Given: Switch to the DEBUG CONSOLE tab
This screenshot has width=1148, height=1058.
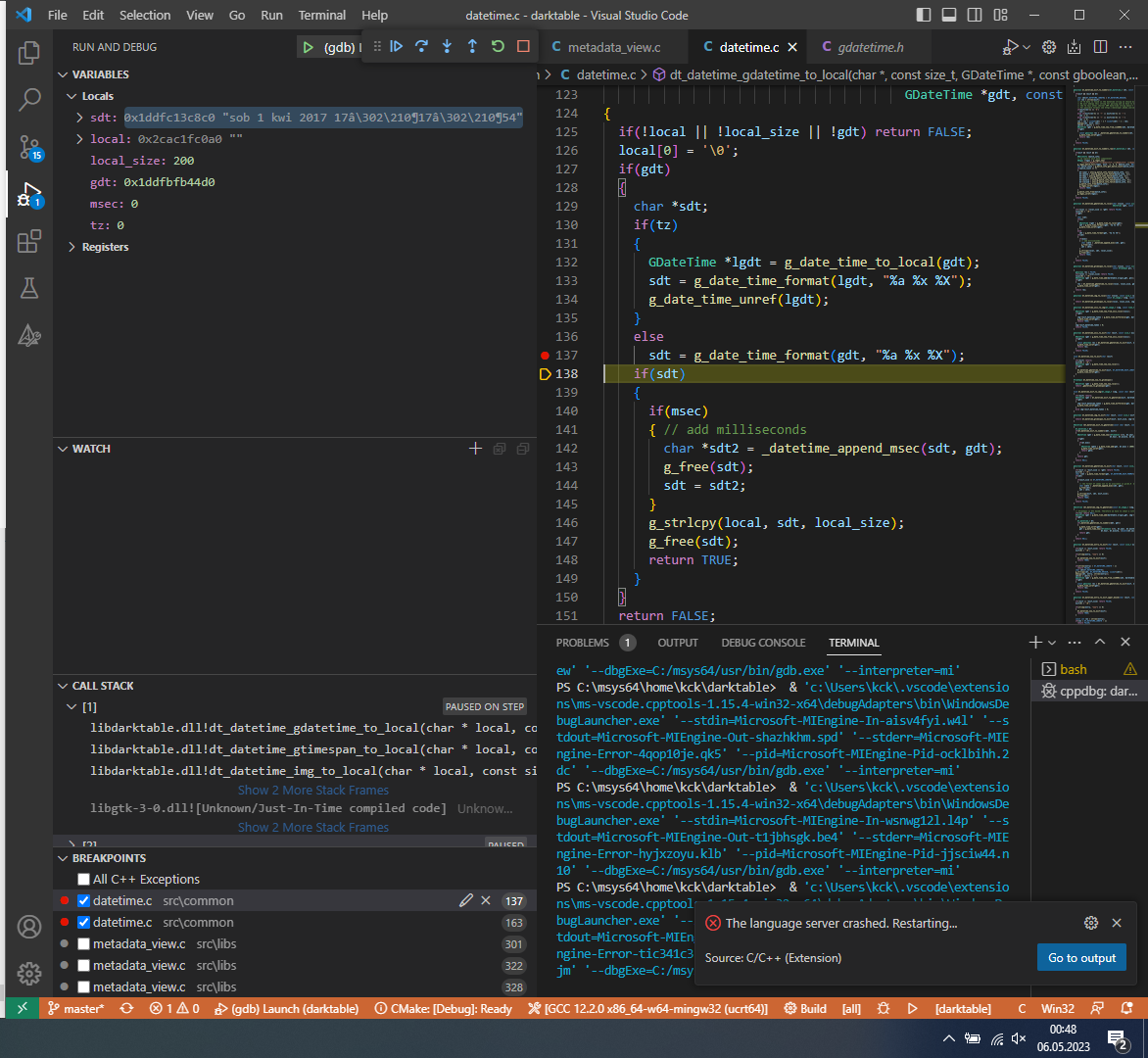Looking at the screenshot, I should coord(763,643).
